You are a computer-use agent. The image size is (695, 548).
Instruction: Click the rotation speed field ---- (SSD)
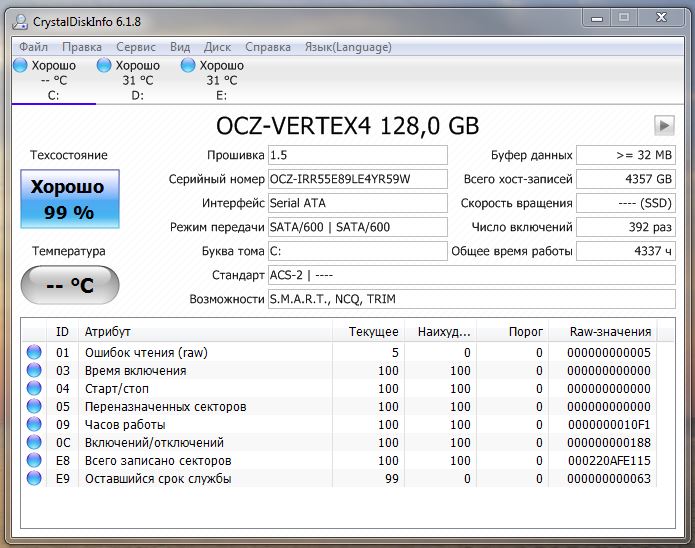coord(626,203)
